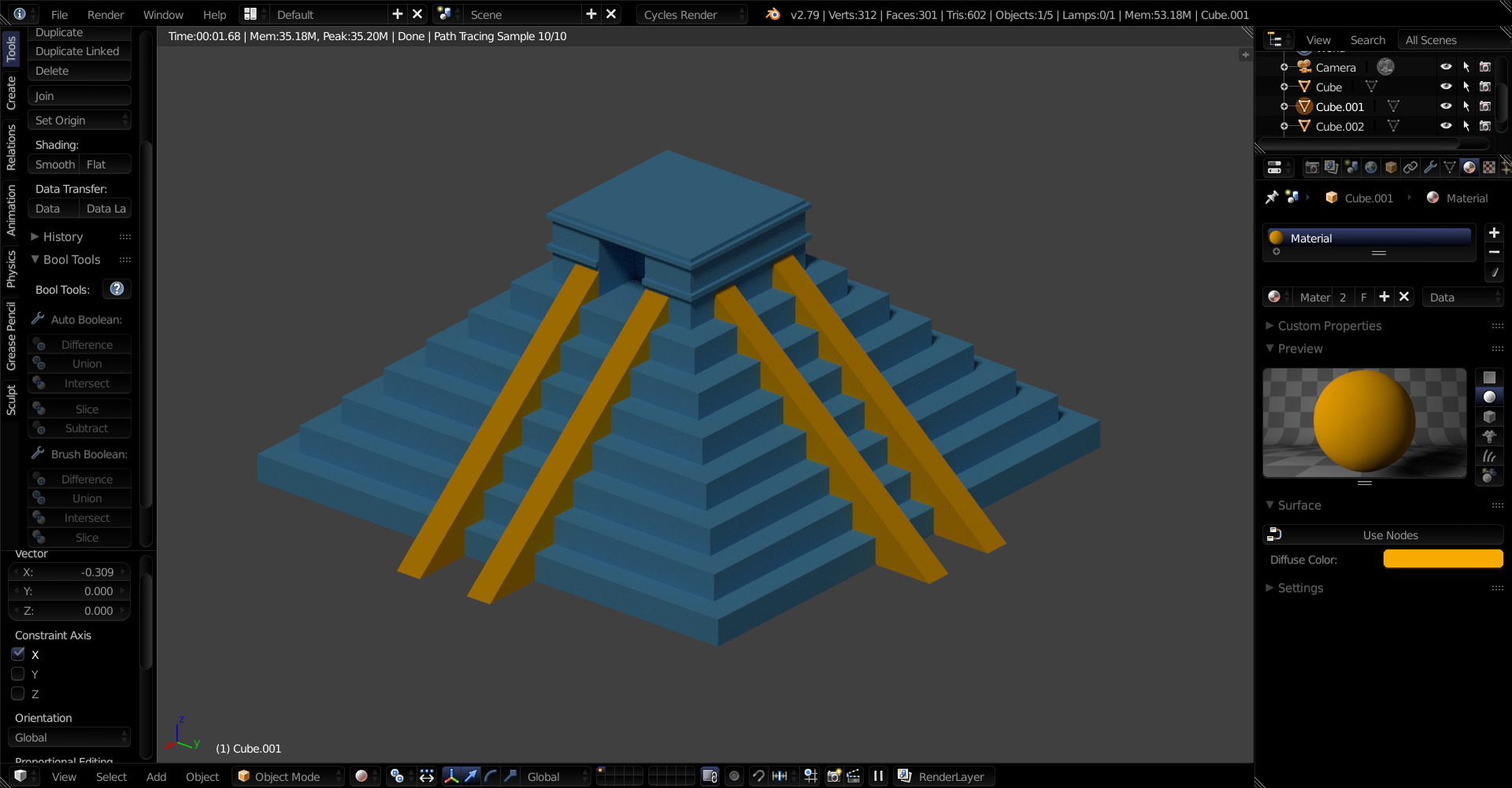Image resolution: width=1512 pixels, height=788 pixels.
Task: Render OpenGL image with camera icon
Action: (834, 776)
